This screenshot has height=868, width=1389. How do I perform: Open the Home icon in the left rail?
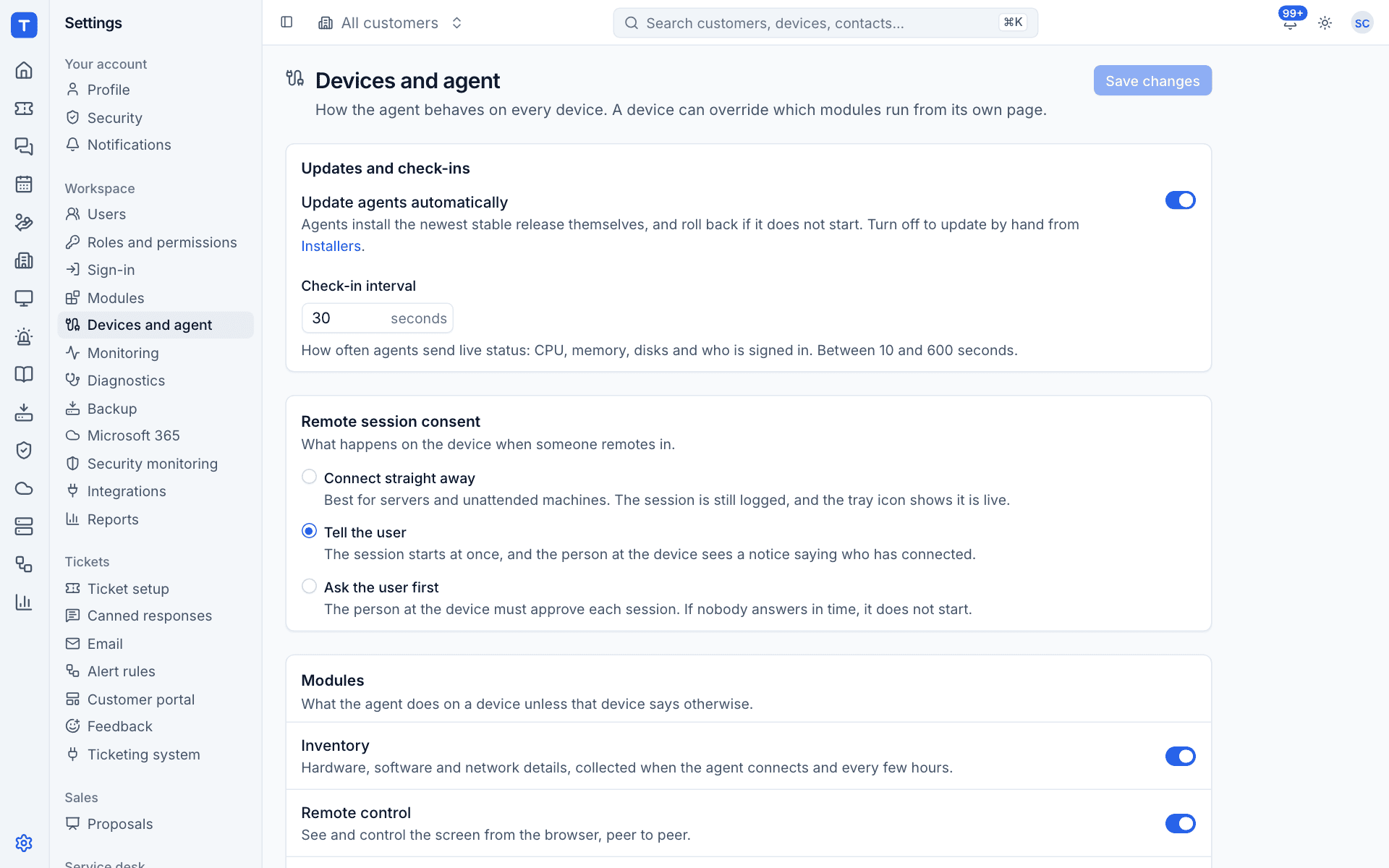(x=24, y=70)
